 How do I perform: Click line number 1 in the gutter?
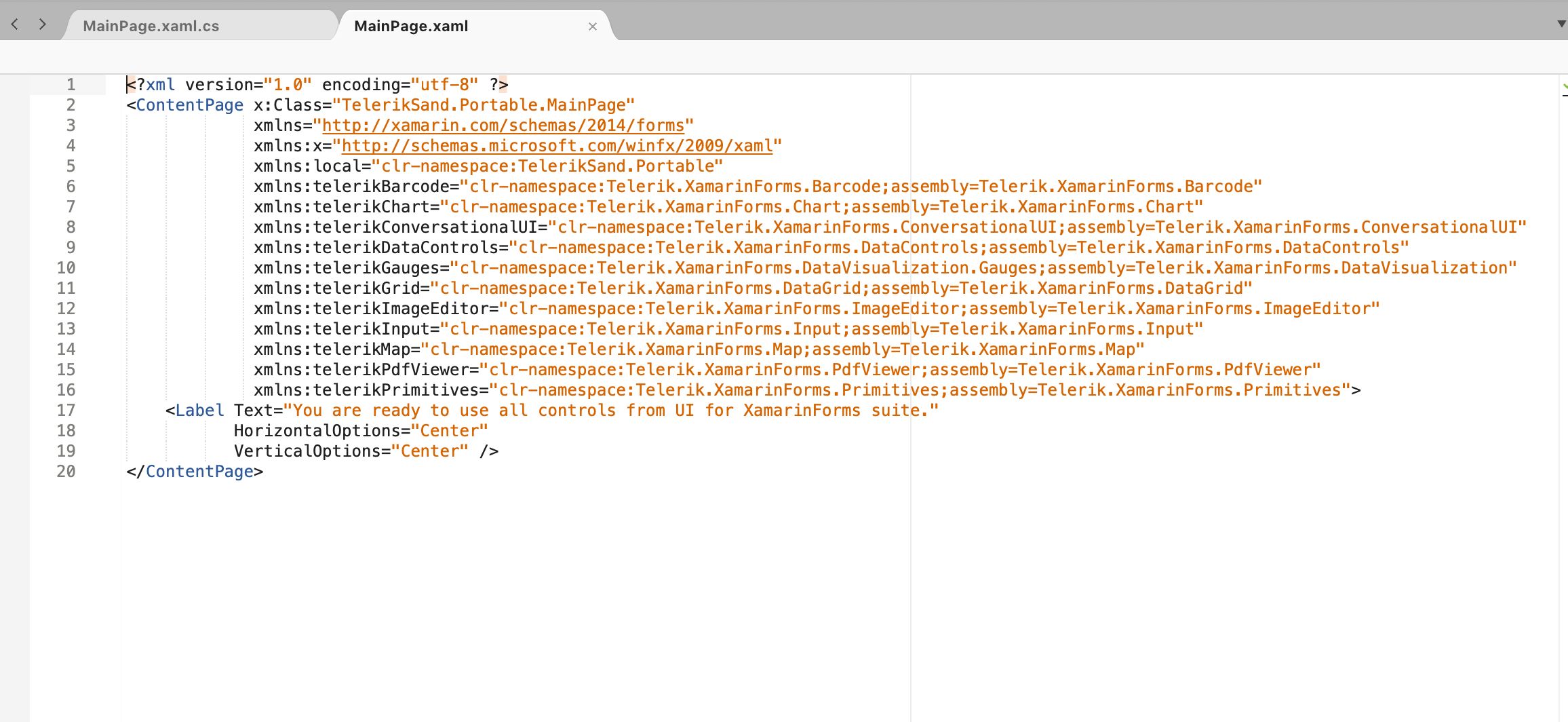pyautogui.click(x=71, y=85)
